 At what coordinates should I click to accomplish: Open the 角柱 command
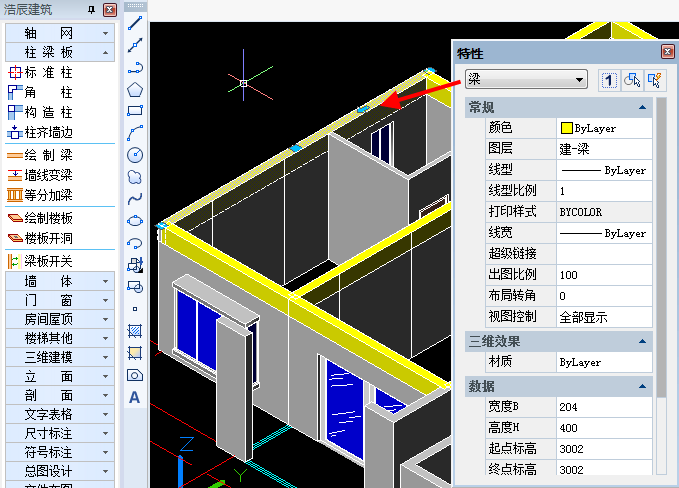pyautogui.click(x=40, y=92)
